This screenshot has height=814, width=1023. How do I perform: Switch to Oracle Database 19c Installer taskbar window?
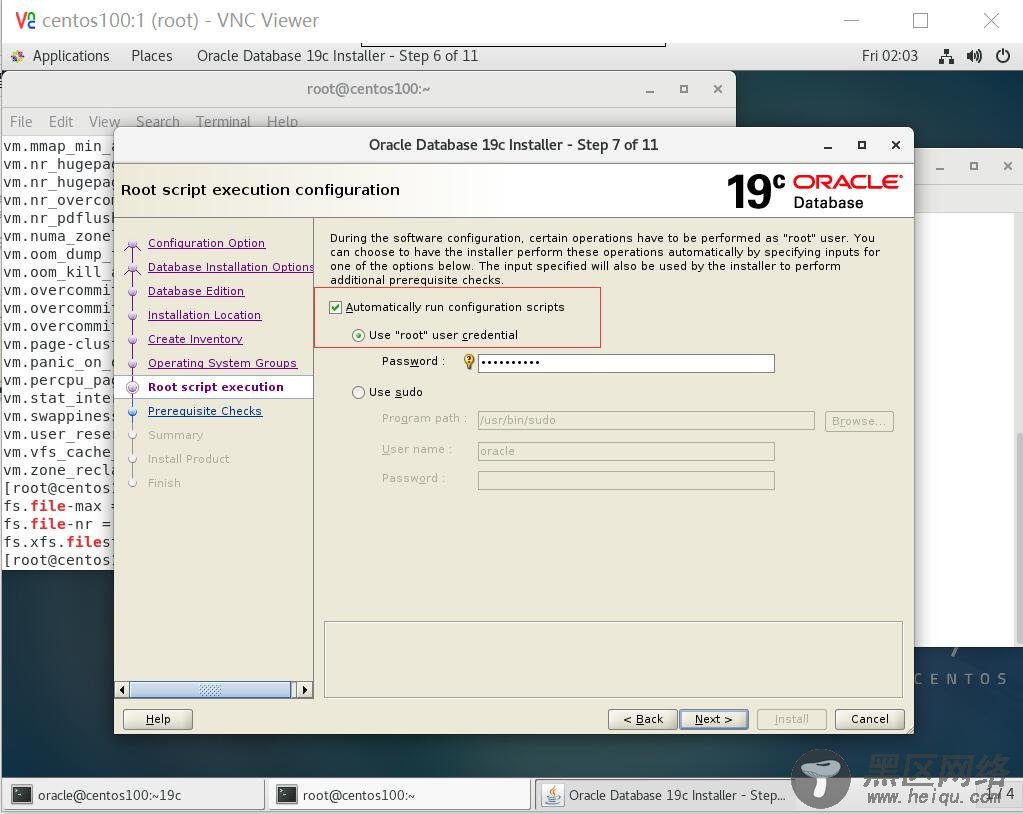[665, 794]
